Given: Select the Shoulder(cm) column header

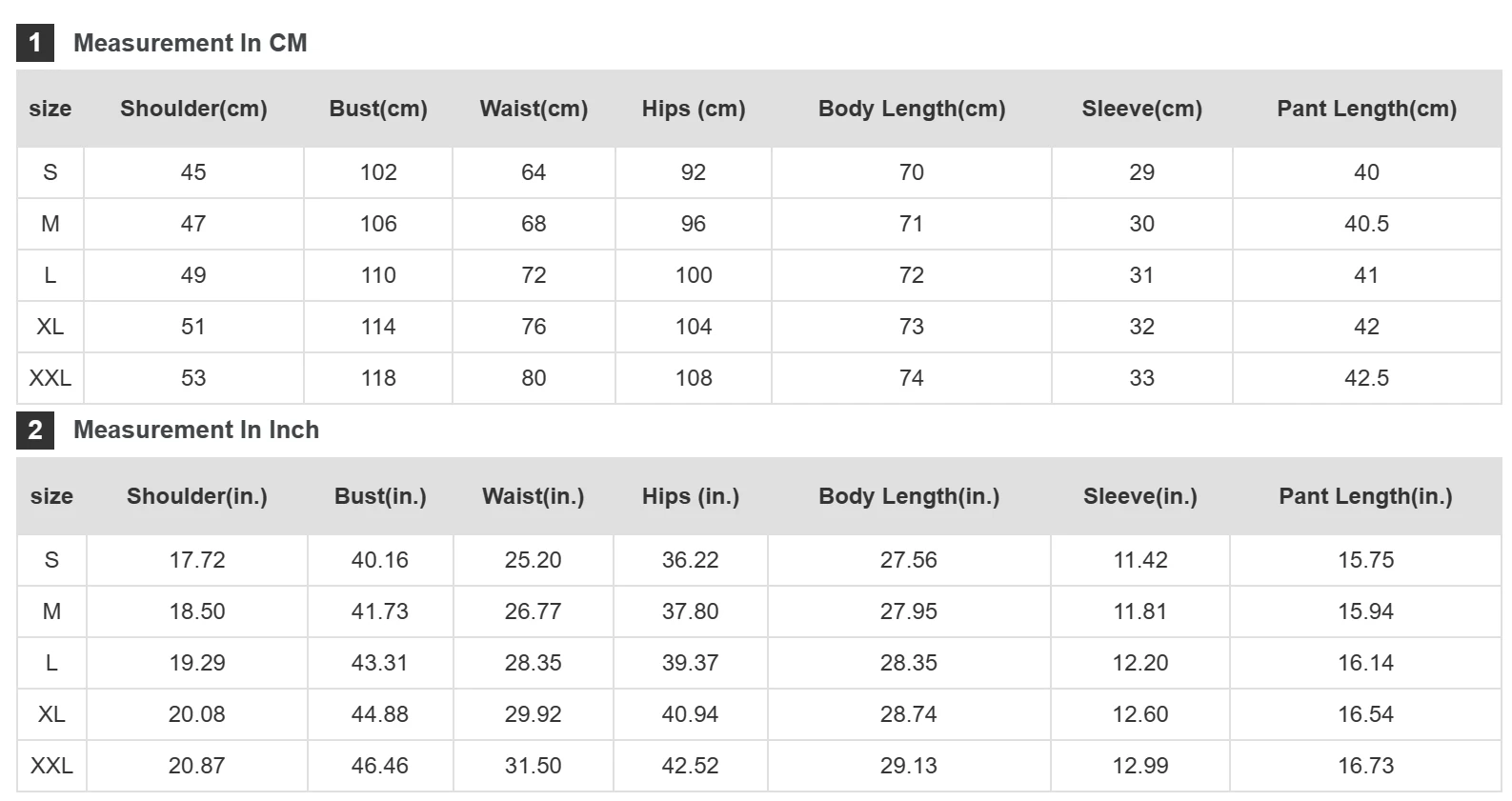Looking at the screenshot, I should (x=193, y=109).
